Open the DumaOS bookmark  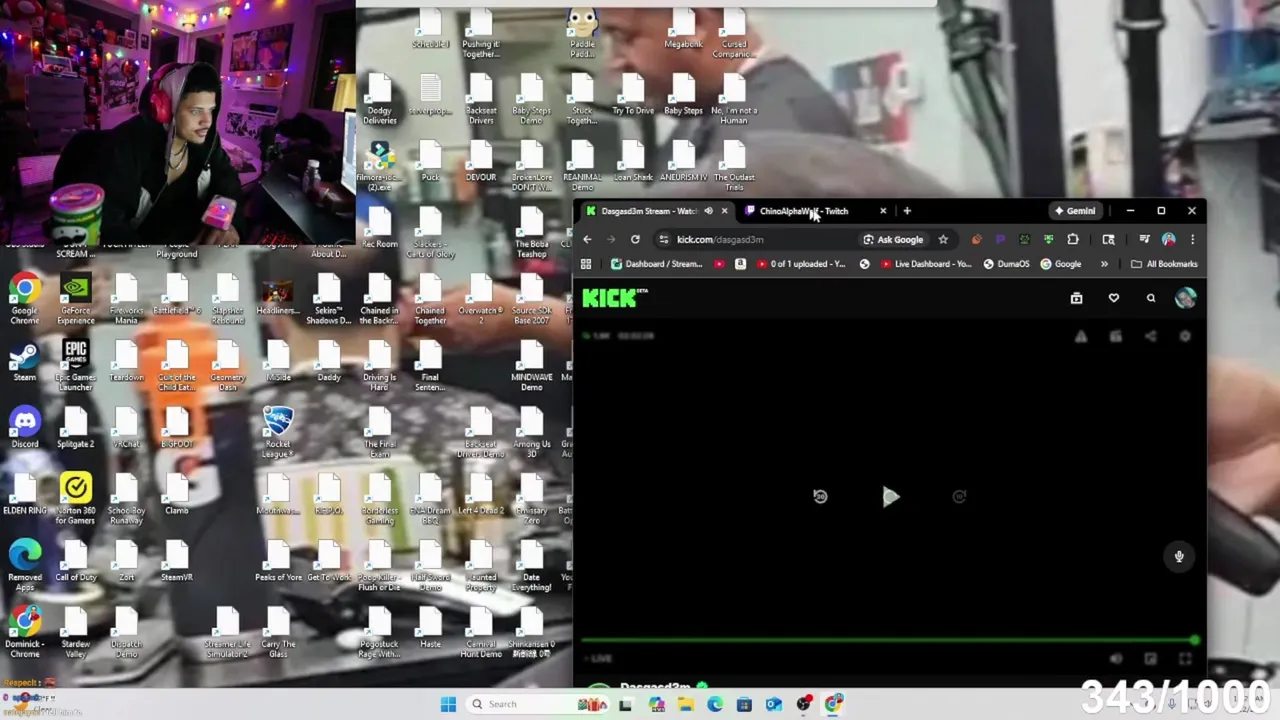click(x=1006, y=264)
